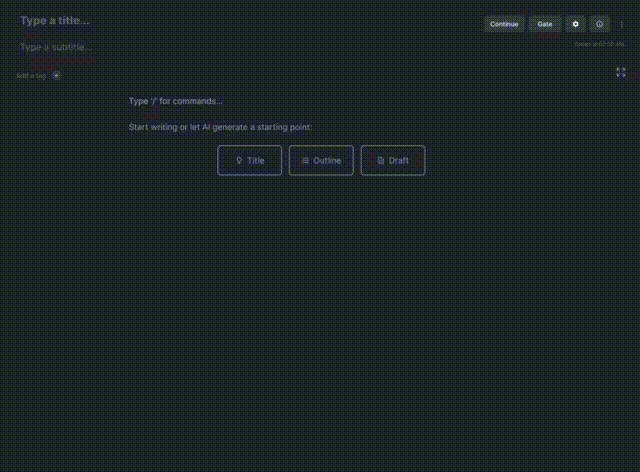Click the document icon in the Draft button

[380, 160]
